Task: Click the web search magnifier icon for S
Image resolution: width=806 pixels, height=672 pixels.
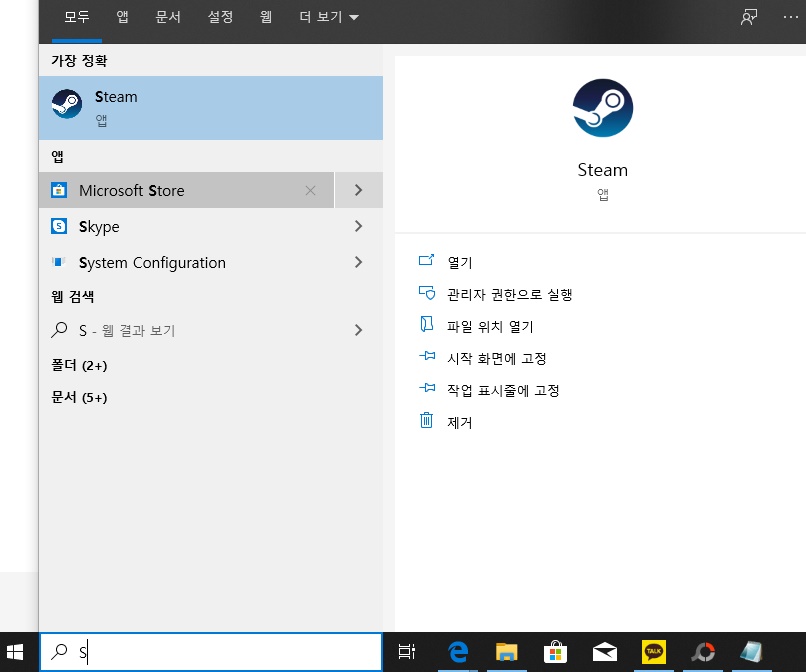Action: click(x=59, y=330)
